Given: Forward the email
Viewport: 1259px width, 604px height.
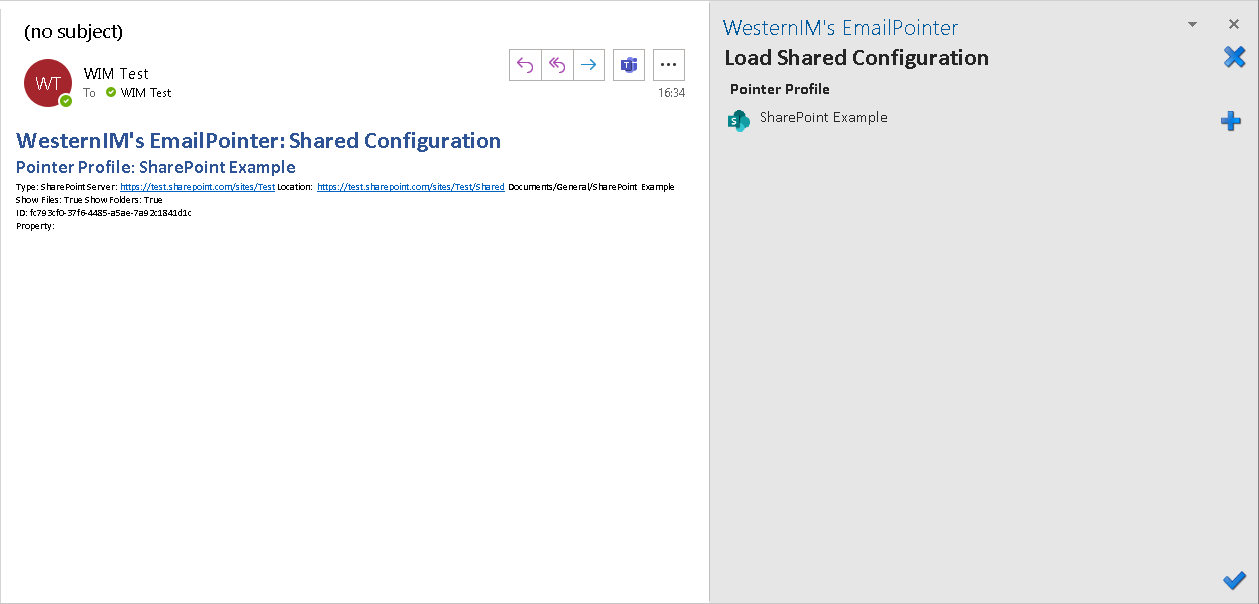Looking at the screenshot, I should pos(588,64).
